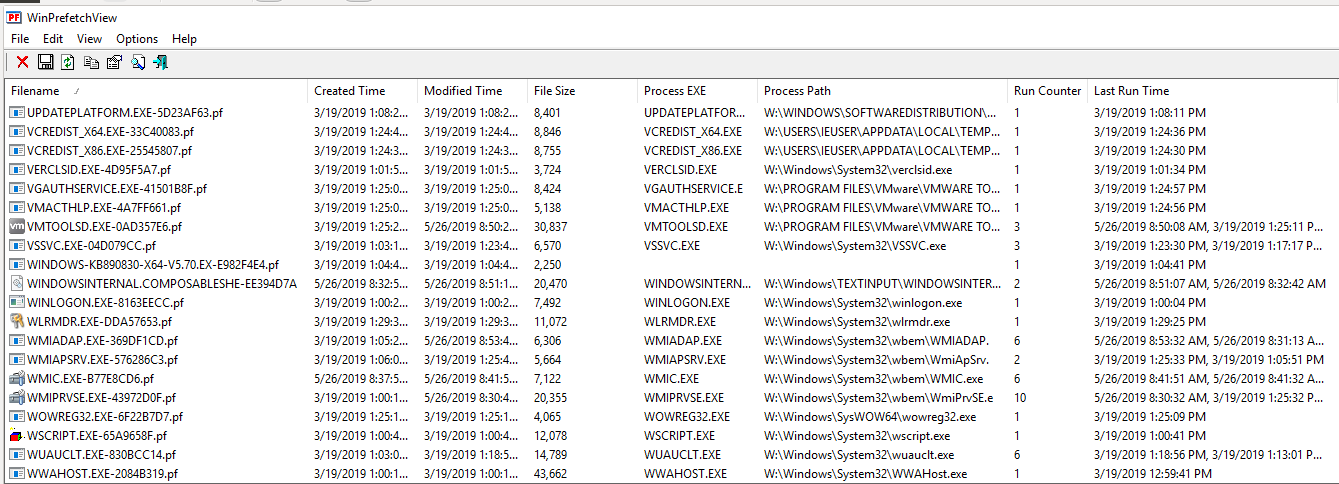Sort by the Last Run Time header
This screenshot has height=484, width=1339.
click(1131, 91)
